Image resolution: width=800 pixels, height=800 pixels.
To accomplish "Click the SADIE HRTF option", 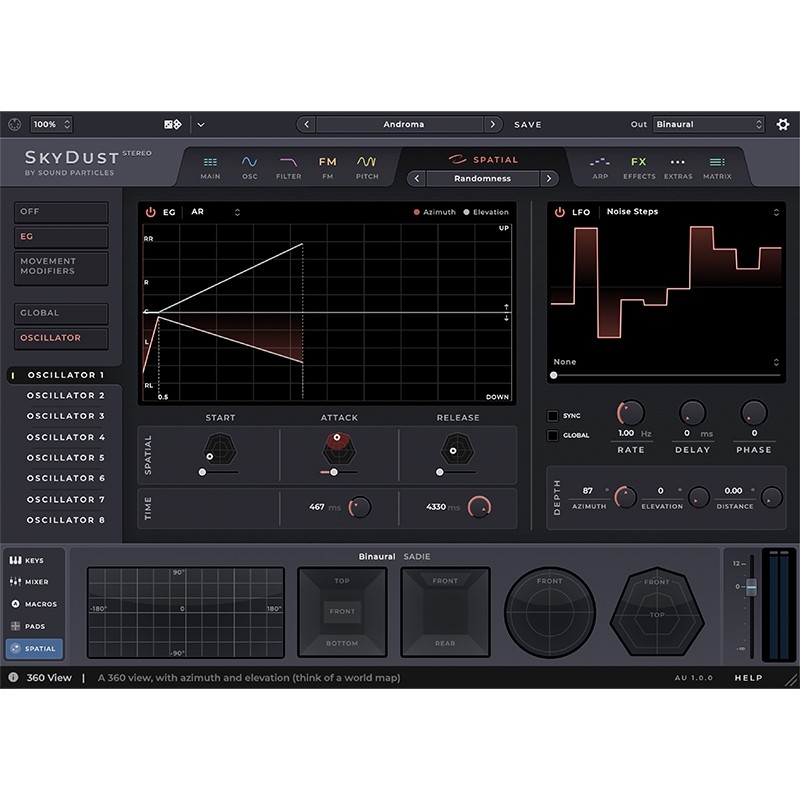I will click(417, 557).
